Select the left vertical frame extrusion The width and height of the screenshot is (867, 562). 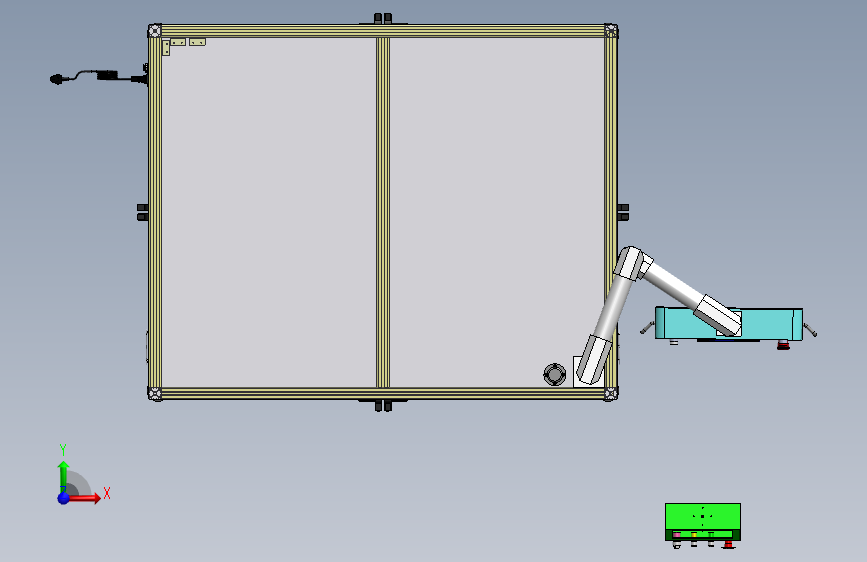click(155, 212)
